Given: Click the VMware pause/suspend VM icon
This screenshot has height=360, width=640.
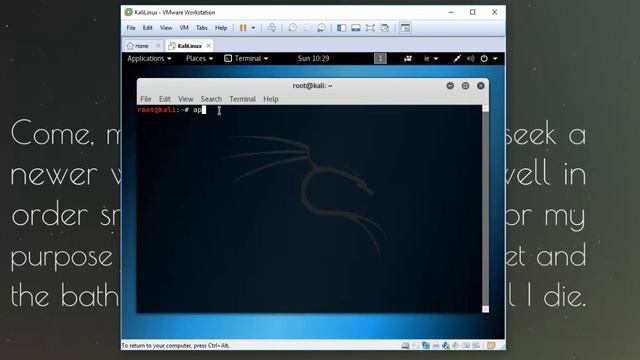Looking at the screenshot, I should (x=243, y=28).
